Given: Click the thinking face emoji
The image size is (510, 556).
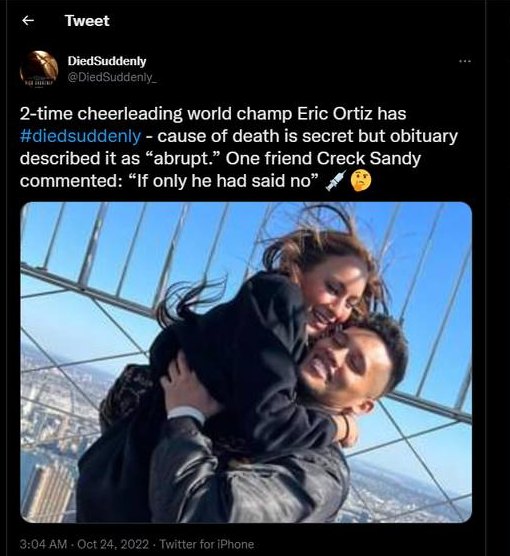Looking at the screenshot, I should point(361,180).
